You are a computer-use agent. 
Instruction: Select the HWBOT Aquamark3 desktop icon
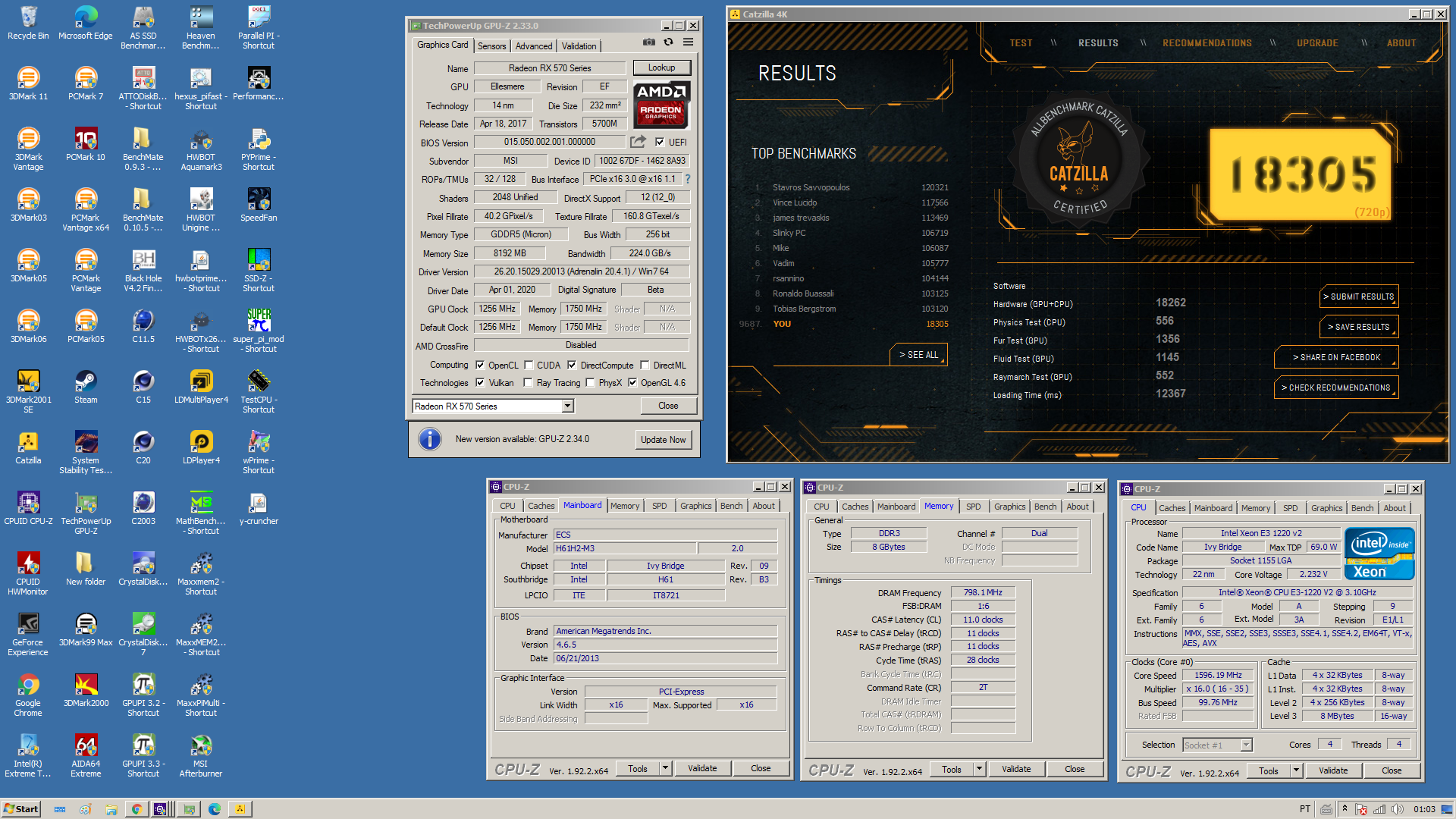[201, 149]
